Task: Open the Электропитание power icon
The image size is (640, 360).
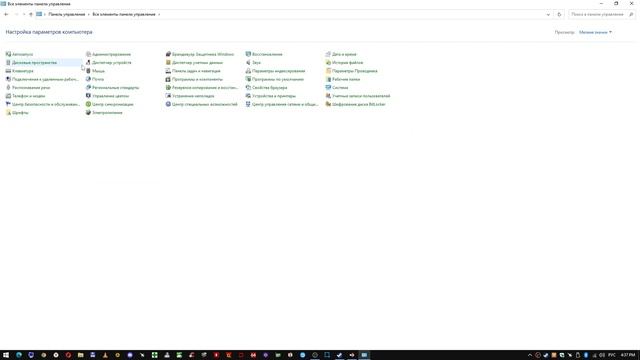Action: [x=88, y=113]
